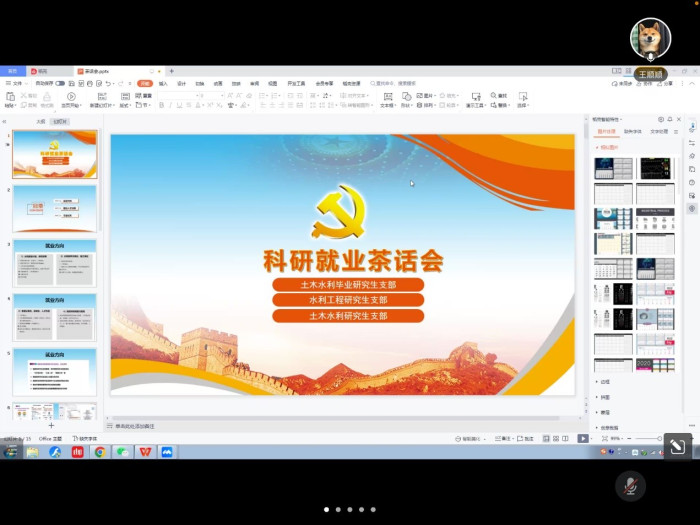The image size is (700, 525).
Task: Open the Picture (图片) dropdown
Action: [x=426, y=96]
